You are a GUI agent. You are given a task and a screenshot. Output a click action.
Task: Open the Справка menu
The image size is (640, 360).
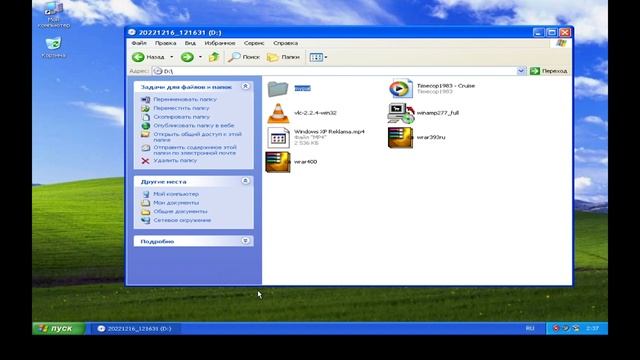[x=285, y=43]
